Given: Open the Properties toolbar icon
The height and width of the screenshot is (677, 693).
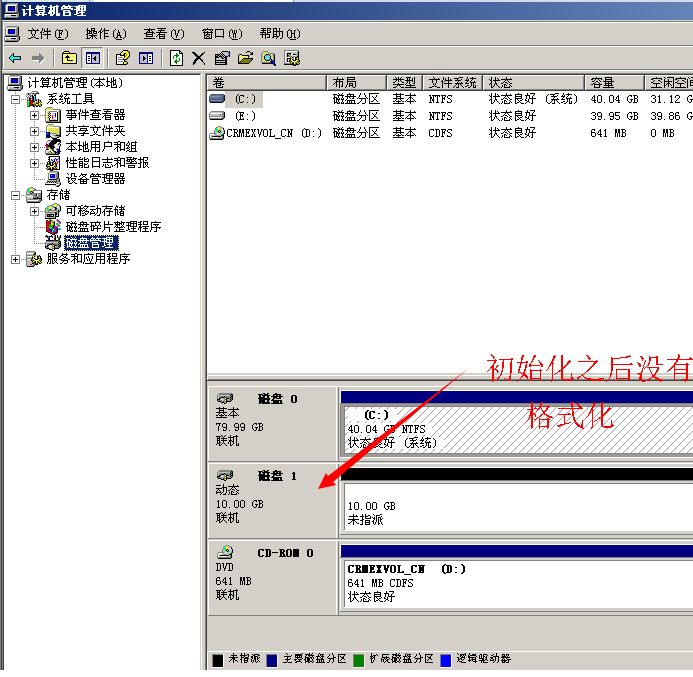Looking at the screenshot, I should [222, 58].
